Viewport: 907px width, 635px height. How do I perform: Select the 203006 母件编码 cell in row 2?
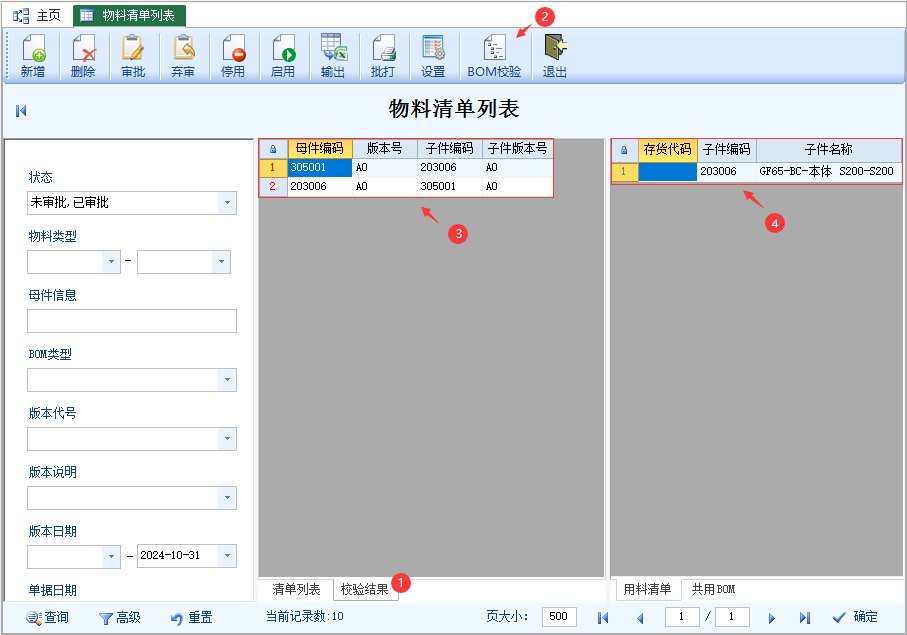[320, 186]
